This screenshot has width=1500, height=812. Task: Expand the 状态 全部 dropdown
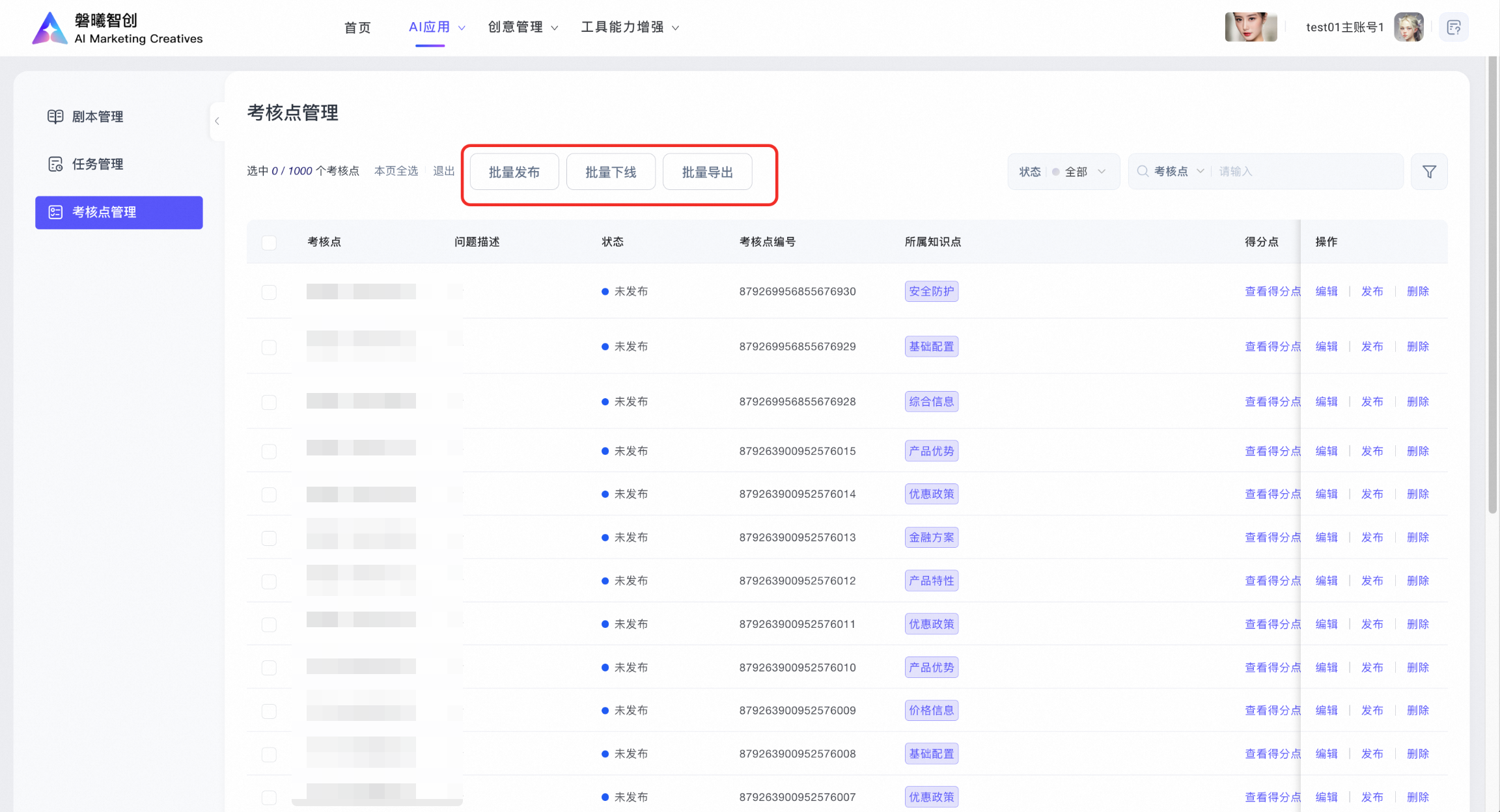pos(1064,172)
